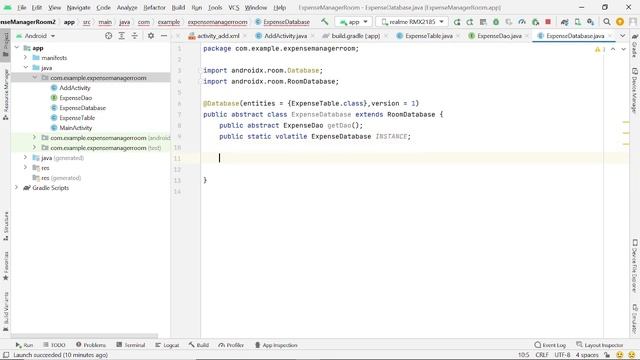The height and width of the screenshot is (360, 640).
Task: Click the read-only lock icon in status bar
Action: pos(607,355)
